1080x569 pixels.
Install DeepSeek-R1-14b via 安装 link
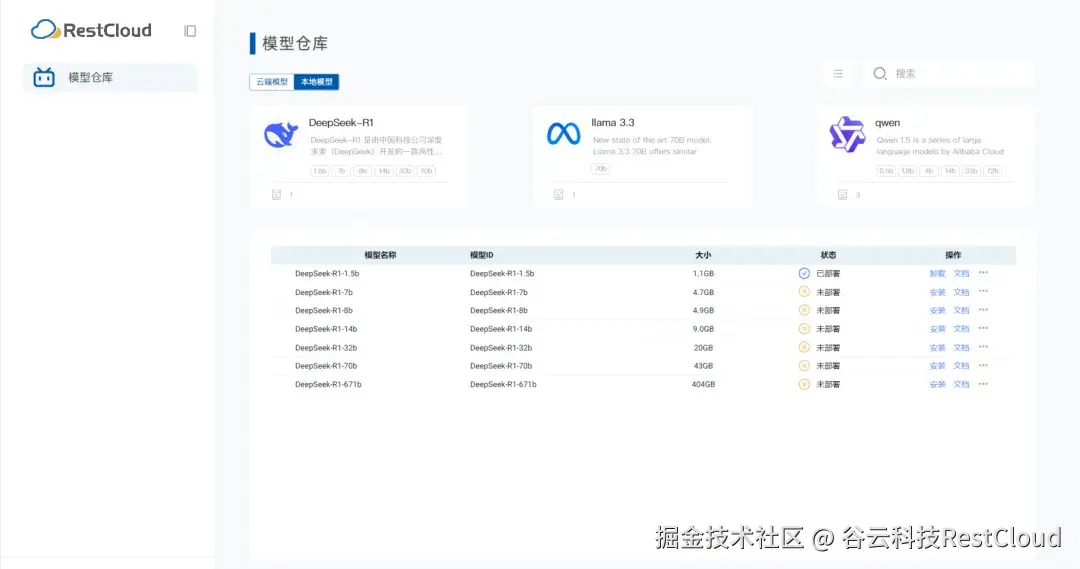(937, 329)
